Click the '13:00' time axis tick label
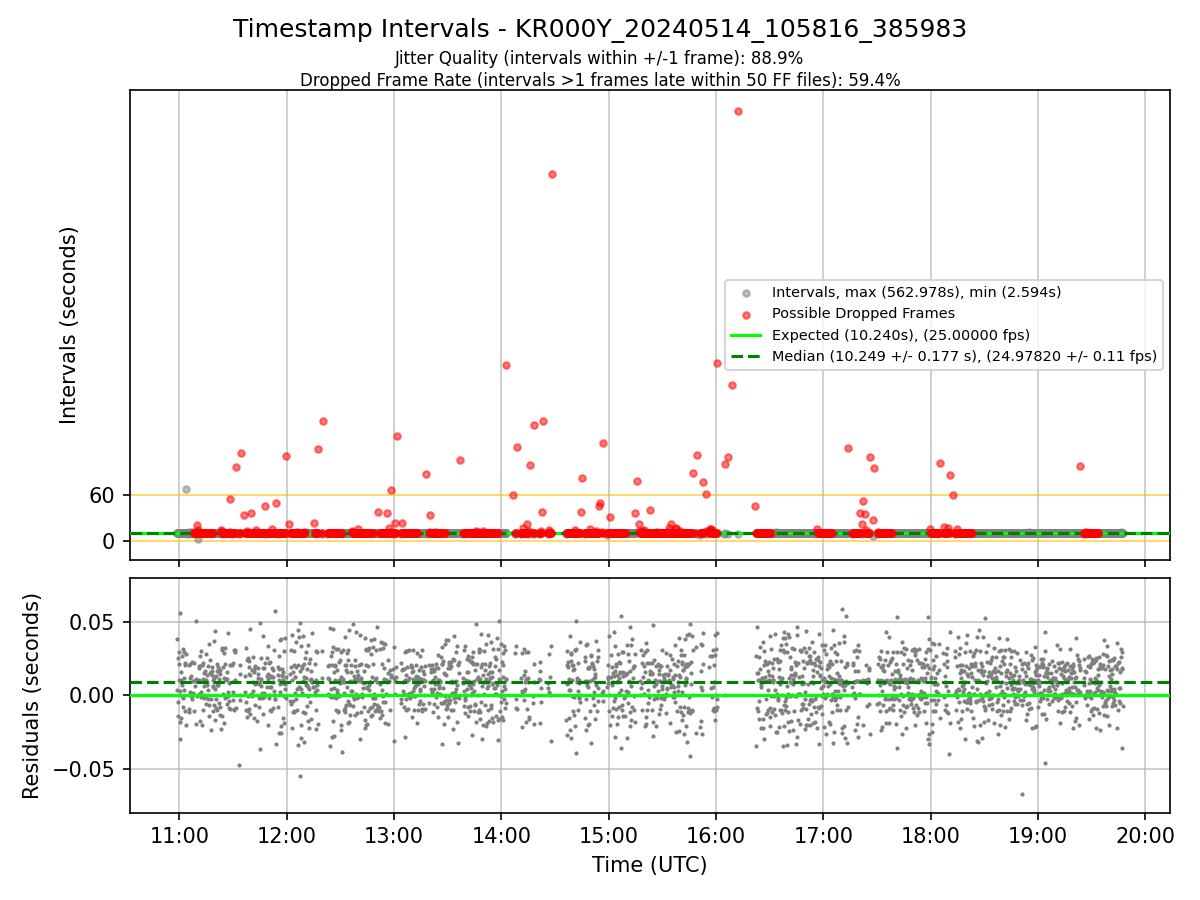The height and width of the screenshot is (900, 1200). [x=394, y=835]
